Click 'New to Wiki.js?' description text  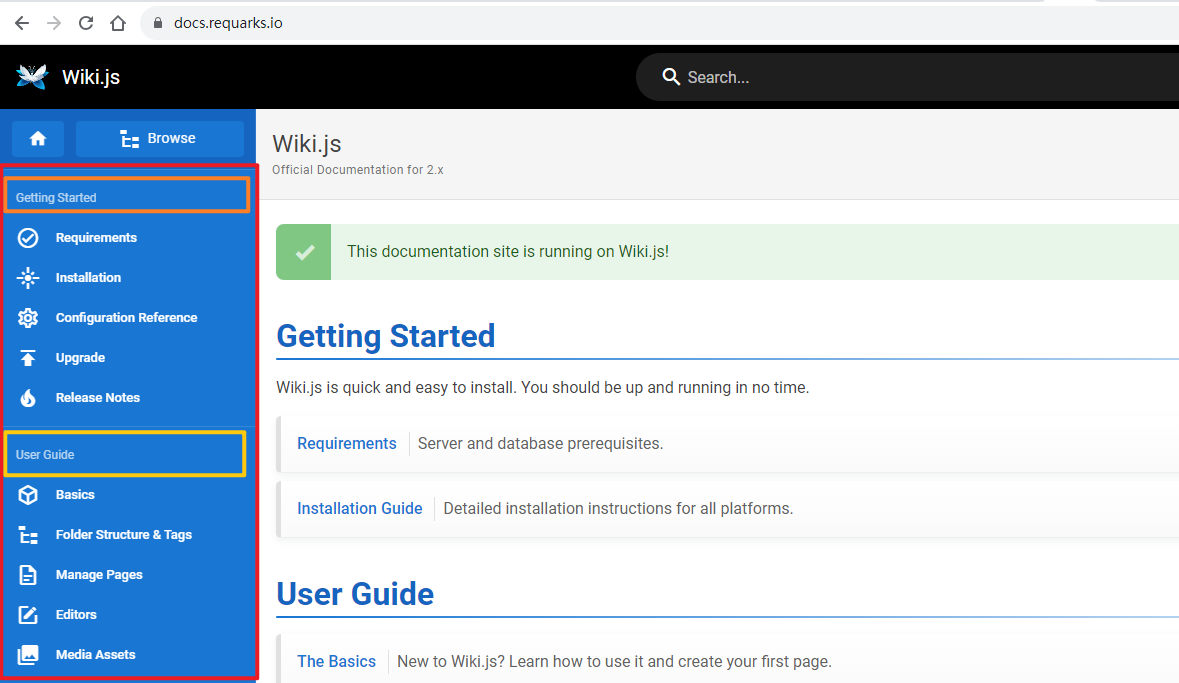pyautogui.click(x=614, y=661)
